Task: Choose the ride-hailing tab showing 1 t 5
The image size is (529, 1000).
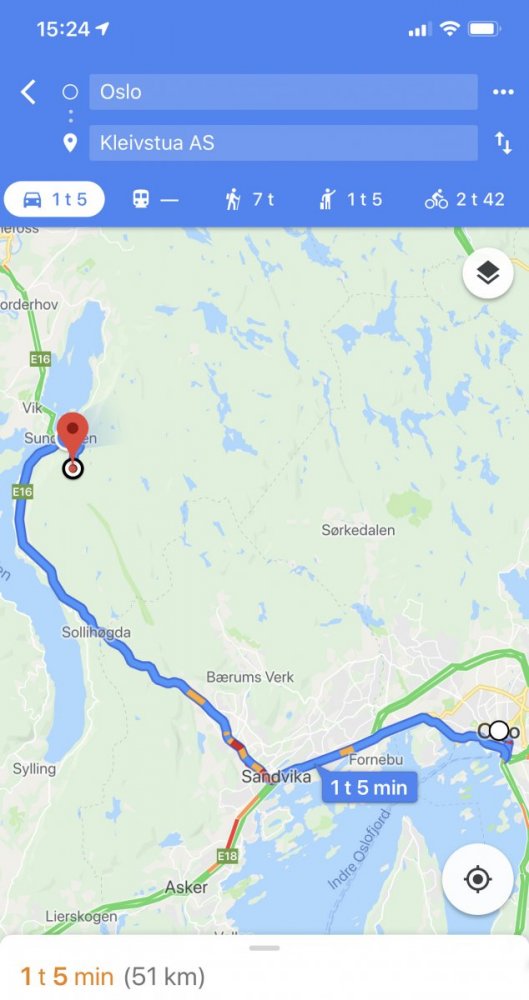Action: (350, 200)
